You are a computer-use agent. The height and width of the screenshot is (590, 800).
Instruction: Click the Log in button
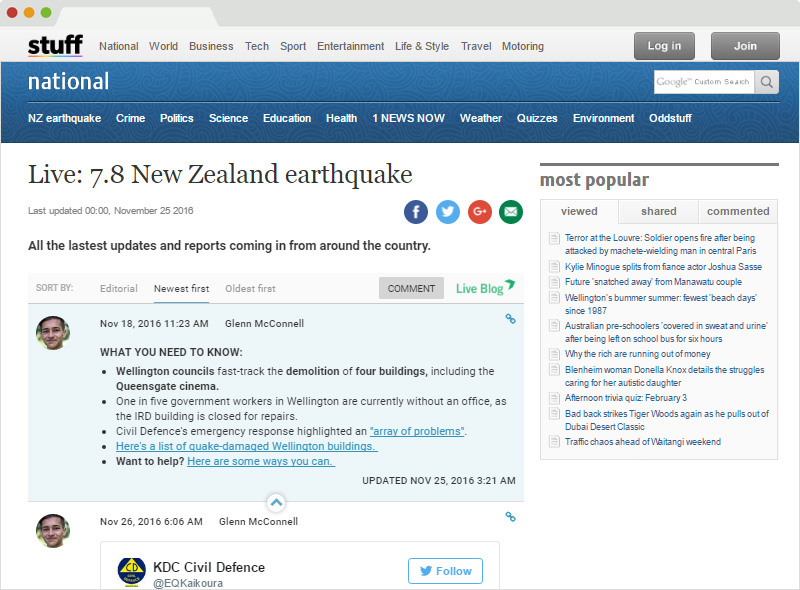664,46
